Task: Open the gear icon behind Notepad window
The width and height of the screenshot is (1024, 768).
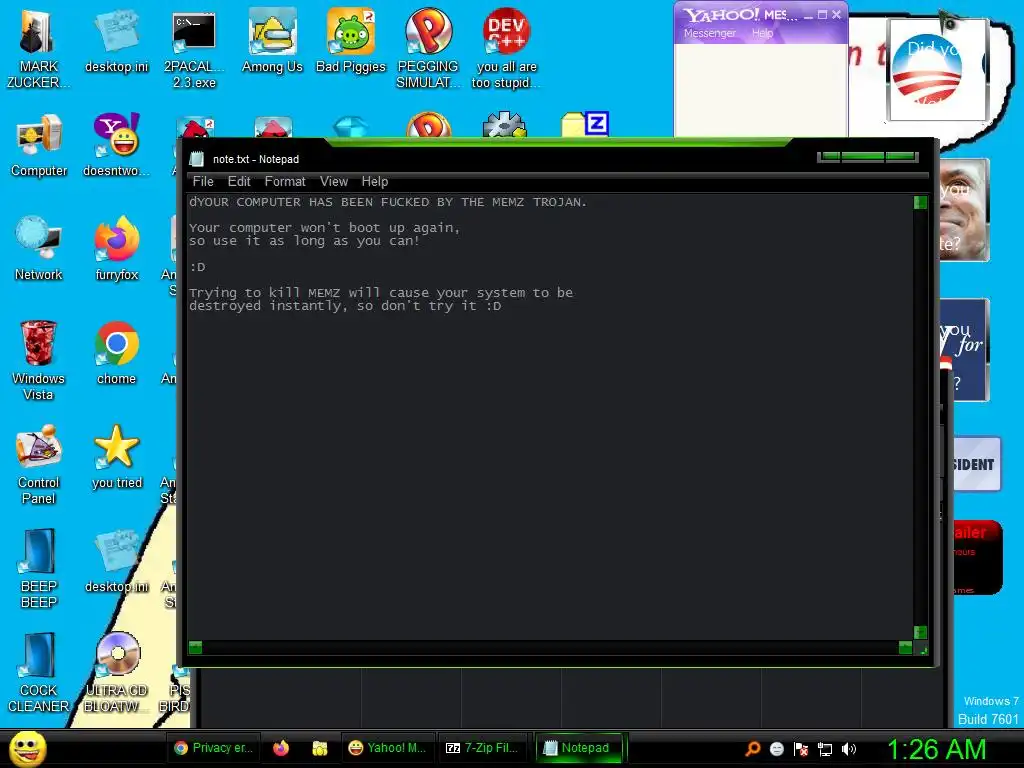Action: 504,124
